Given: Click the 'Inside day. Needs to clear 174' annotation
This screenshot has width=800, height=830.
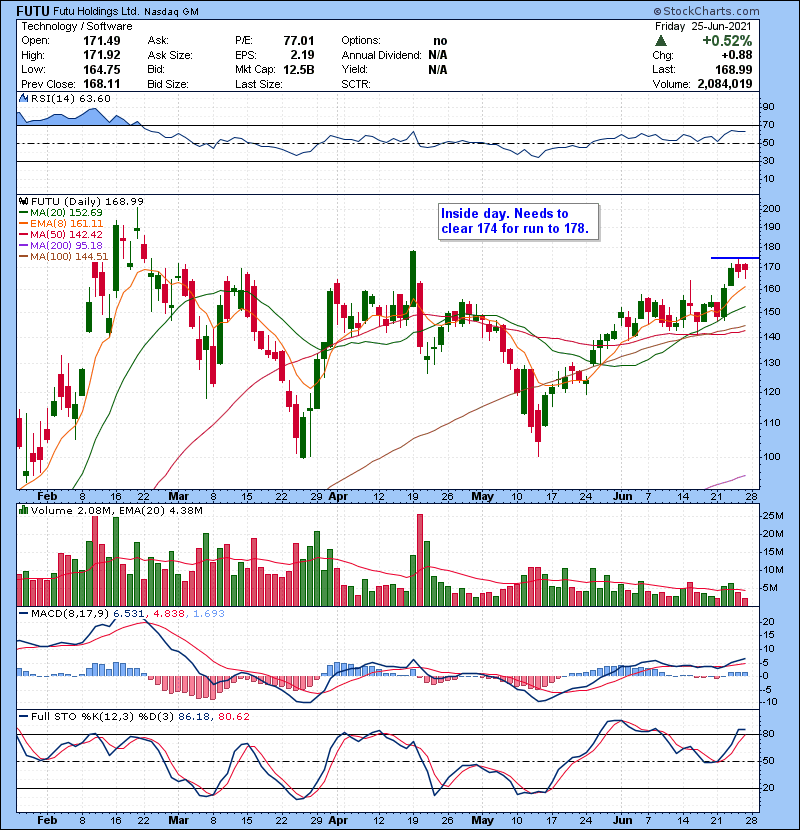Looking at the screenshot, I should point(518,221).
